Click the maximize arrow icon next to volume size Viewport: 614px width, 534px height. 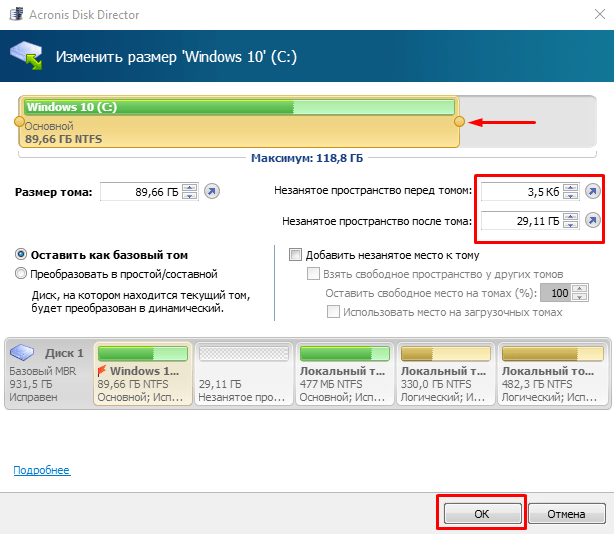(x=212, y=191)
